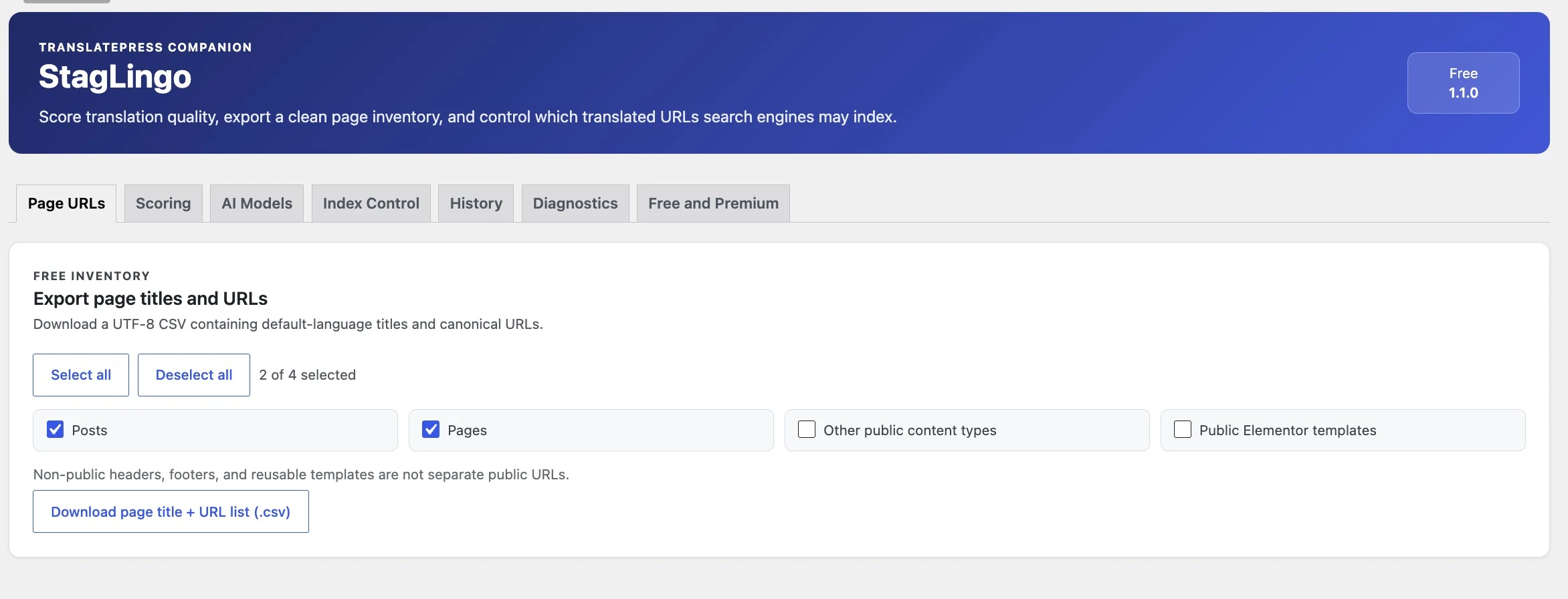Viewport: 1568px width, 599px height.
Task: Click the 'Export page titles and URLs' heading
Action: tap(151, 299)
